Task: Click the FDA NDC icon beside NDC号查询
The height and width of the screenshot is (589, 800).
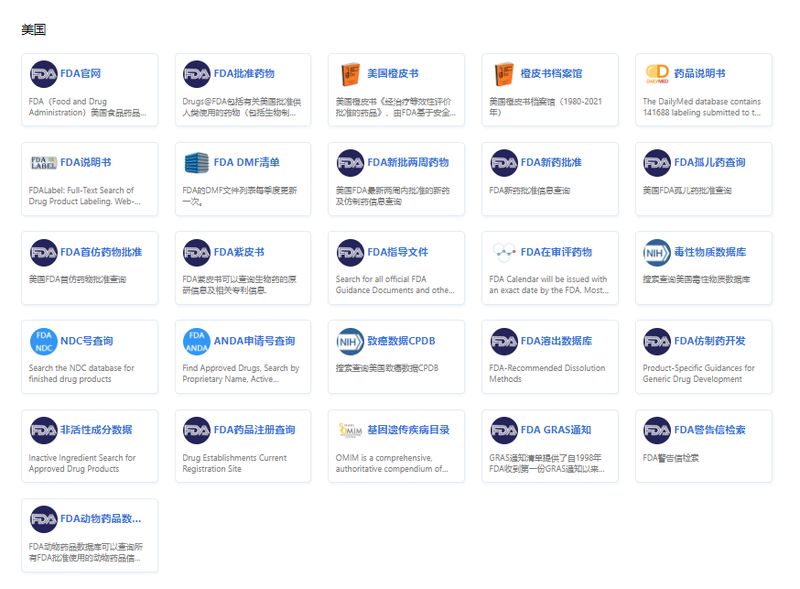Action: pos(43,341)
